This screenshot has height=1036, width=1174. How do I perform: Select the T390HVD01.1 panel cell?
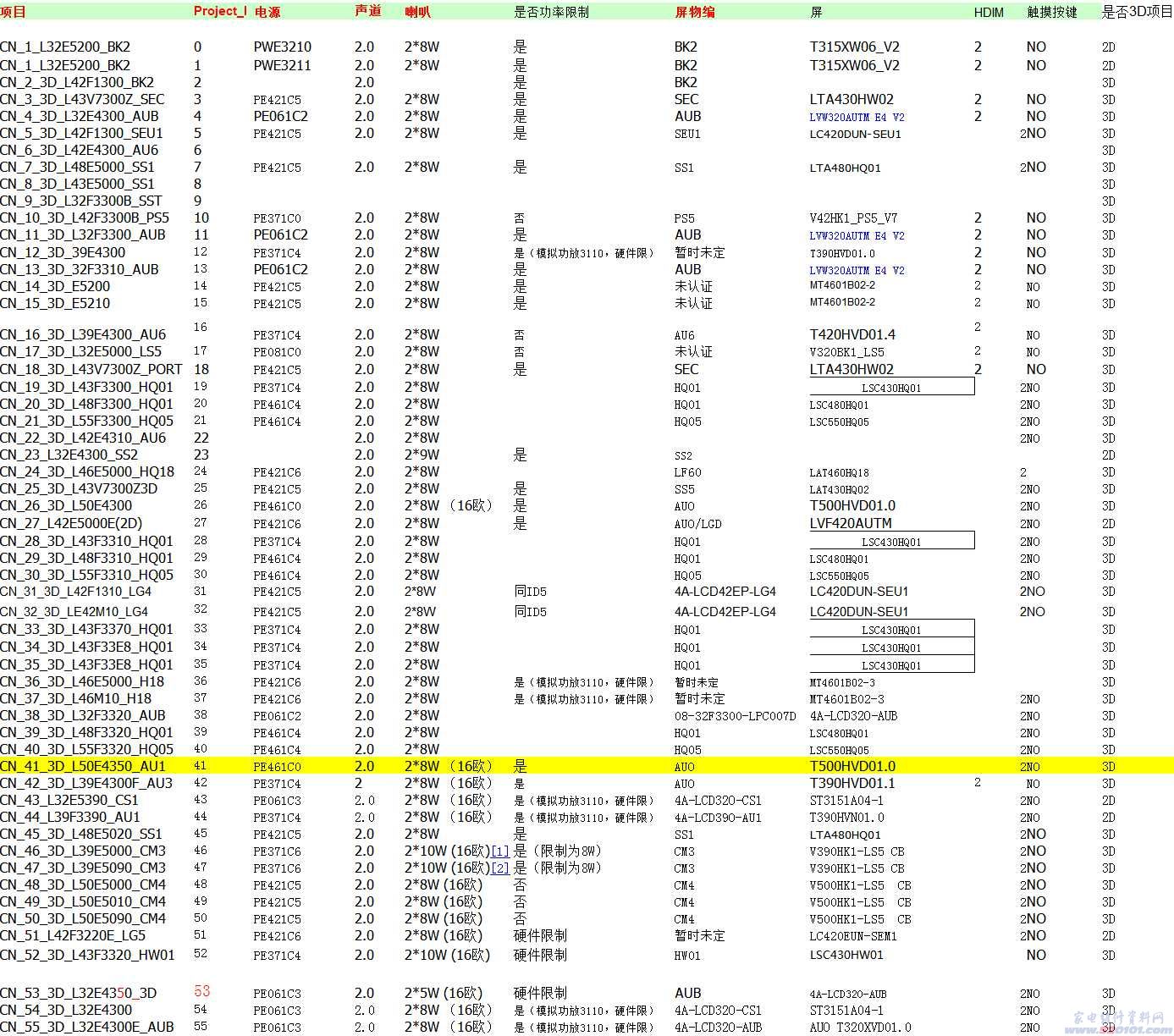coord(852,784)
